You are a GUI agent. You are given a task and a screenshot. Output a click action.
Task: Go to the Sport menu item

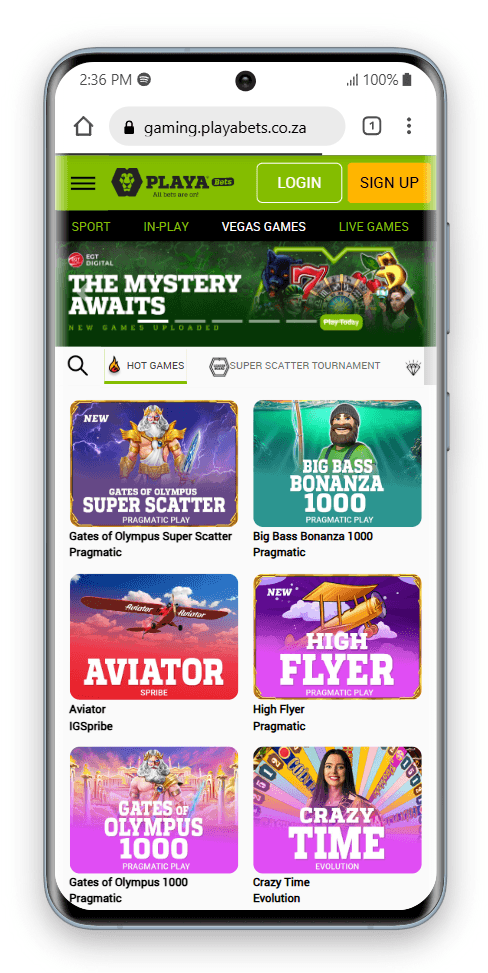[x=91, y=226]
